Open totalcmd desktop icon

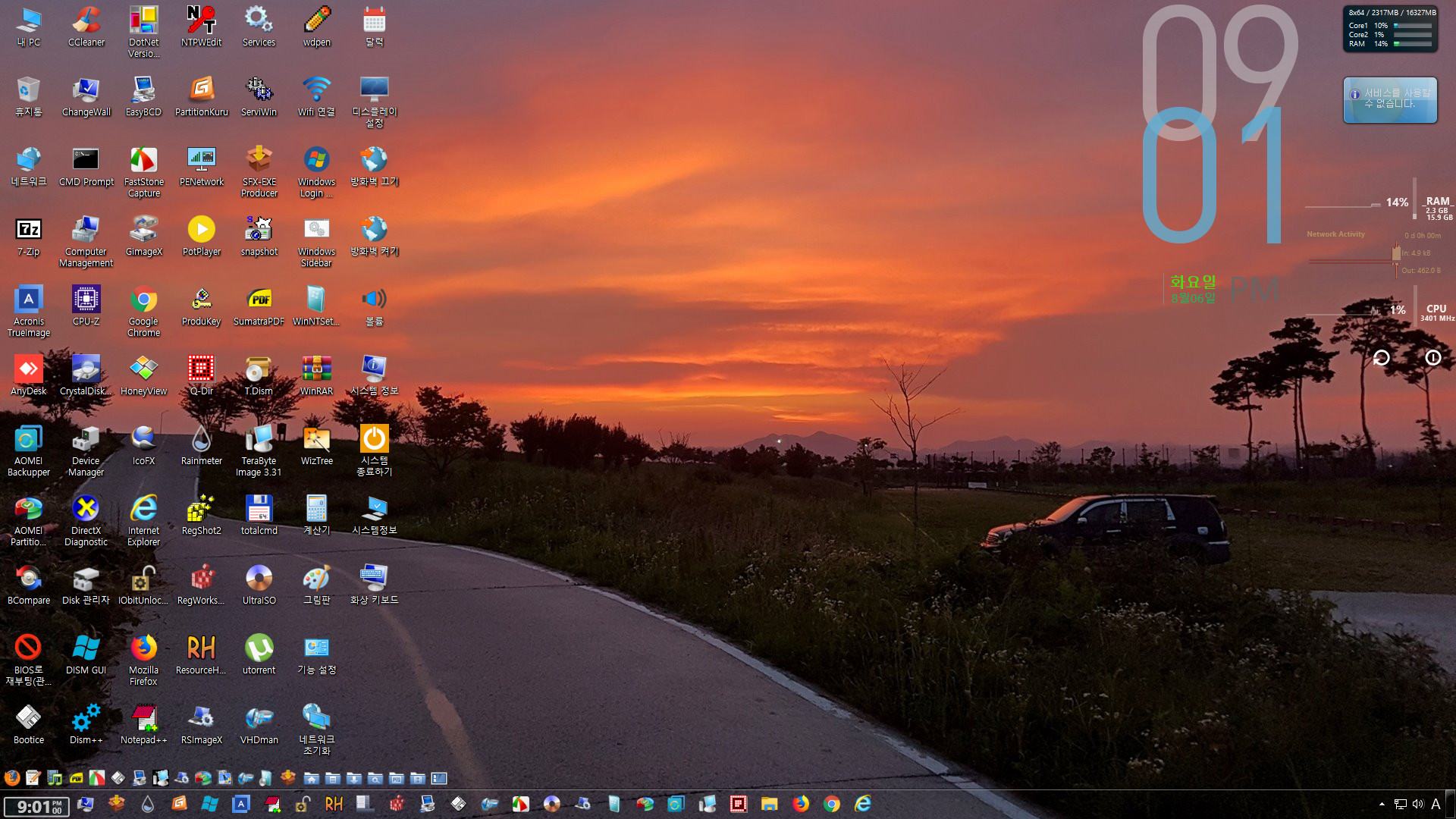259,516
